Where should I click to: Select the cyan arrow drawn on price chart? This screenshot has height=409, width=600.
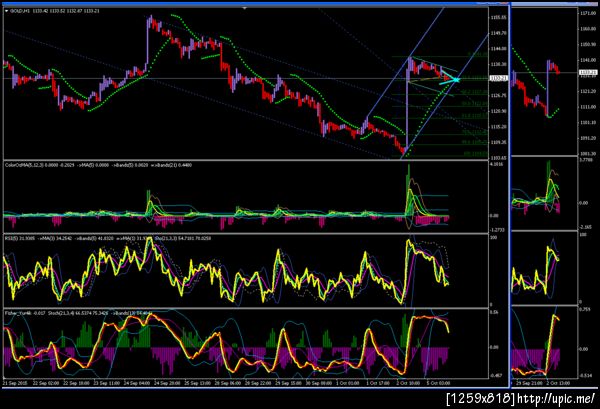[449, 78]
